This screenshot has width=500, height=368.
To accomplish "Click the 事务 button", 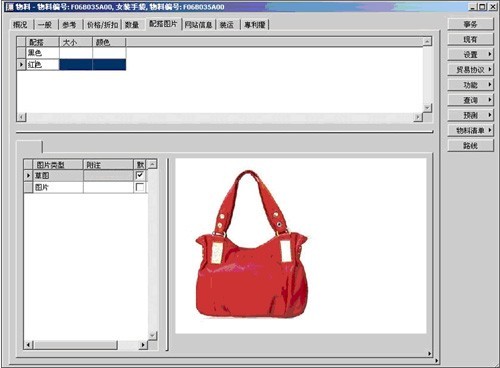I will click(x=470, y=24).
